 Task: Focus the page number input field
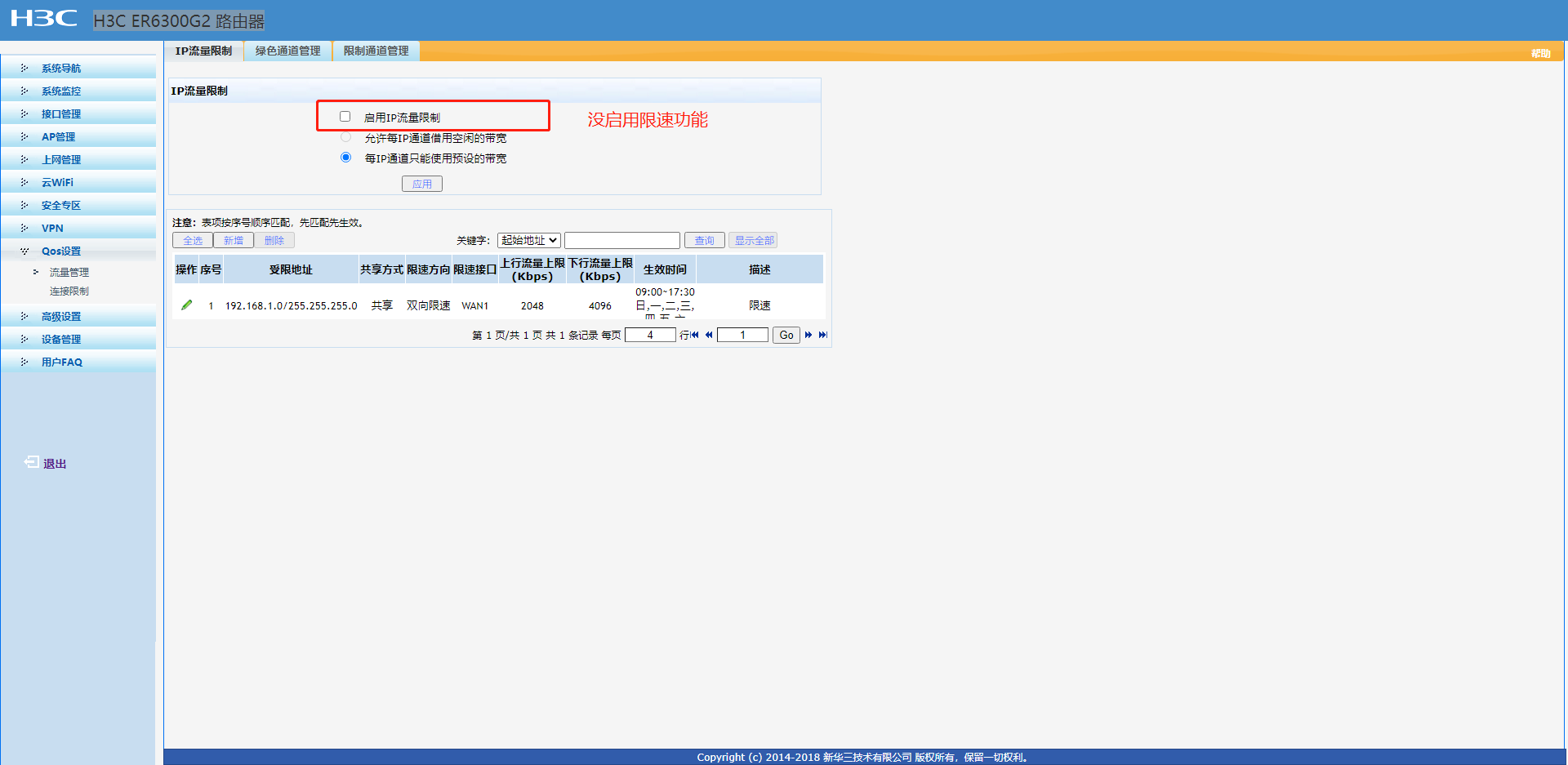pos(742,335)
